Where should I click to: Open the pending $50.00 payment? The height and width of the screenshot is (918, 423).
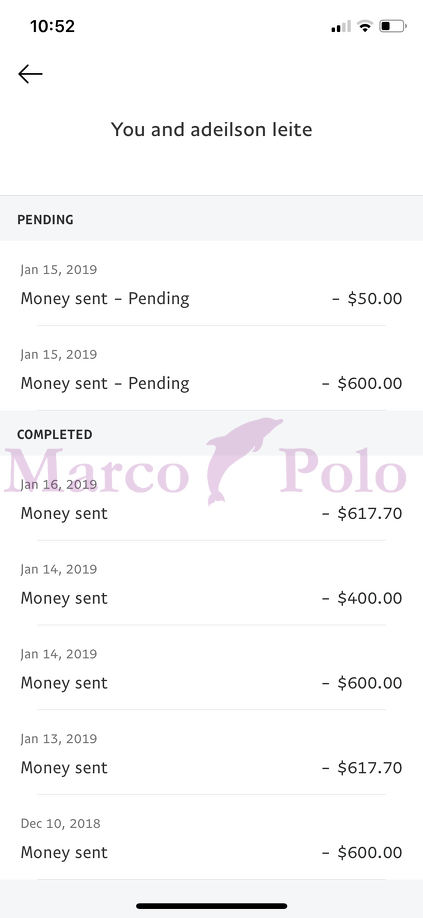211,284
